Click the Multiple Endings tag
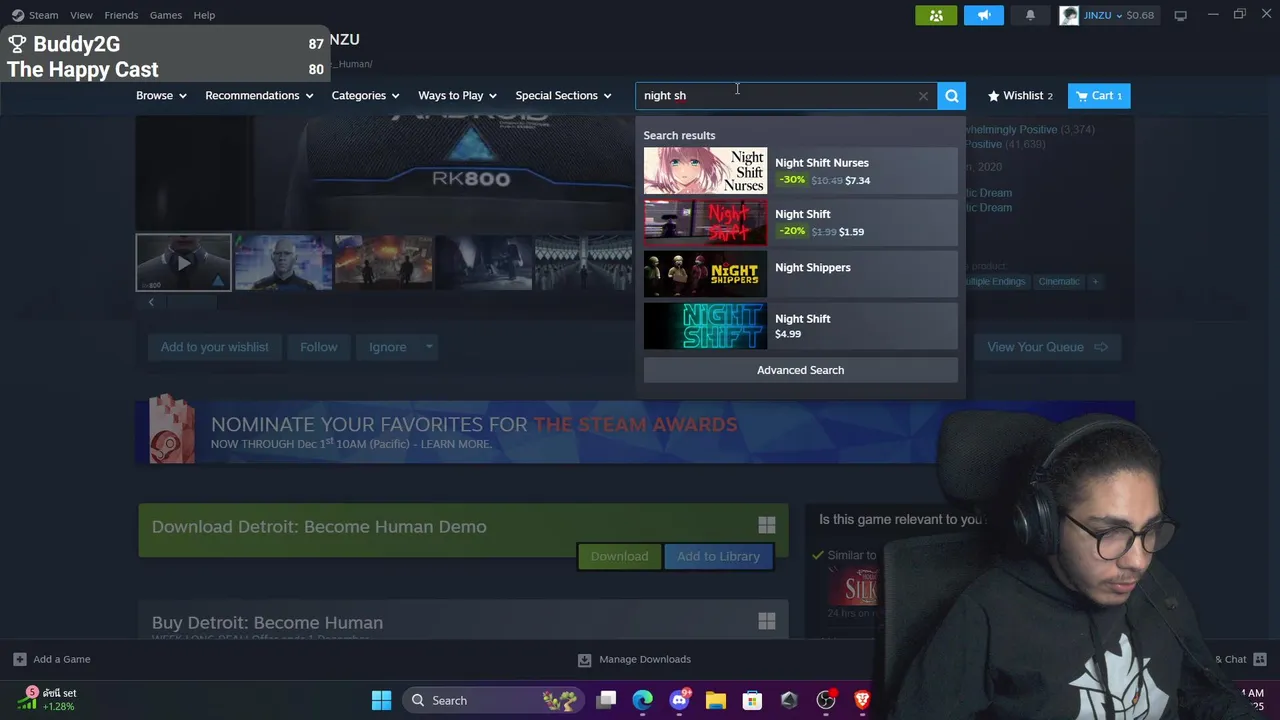1280x720 pixels. click(994, 282)
